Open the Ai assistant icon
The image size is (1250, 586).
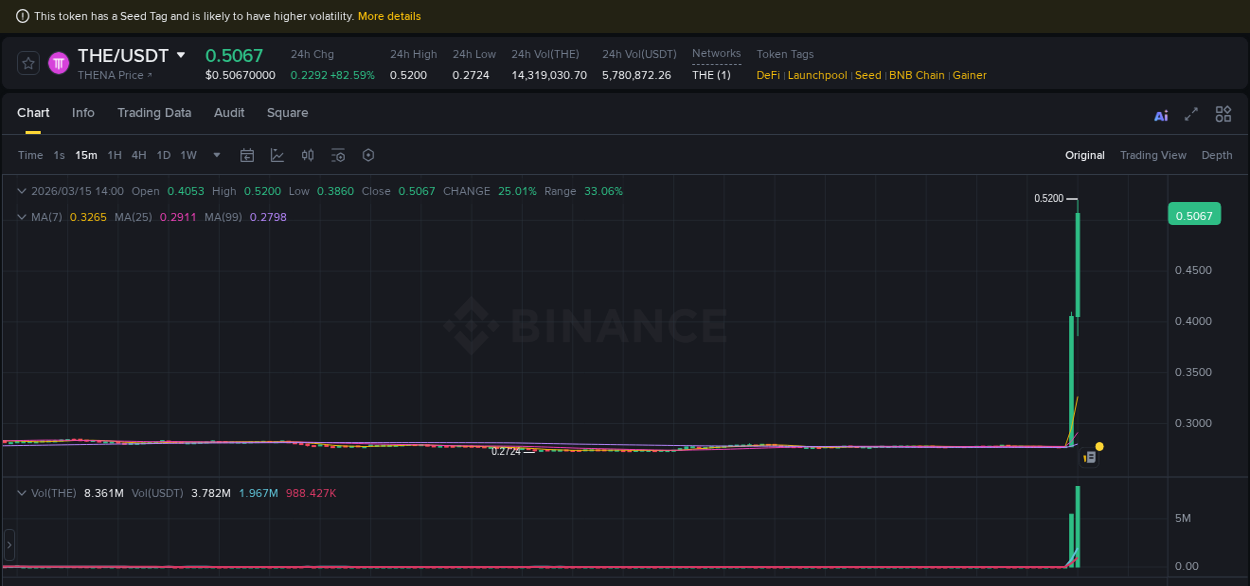(x=1161, y=114)
